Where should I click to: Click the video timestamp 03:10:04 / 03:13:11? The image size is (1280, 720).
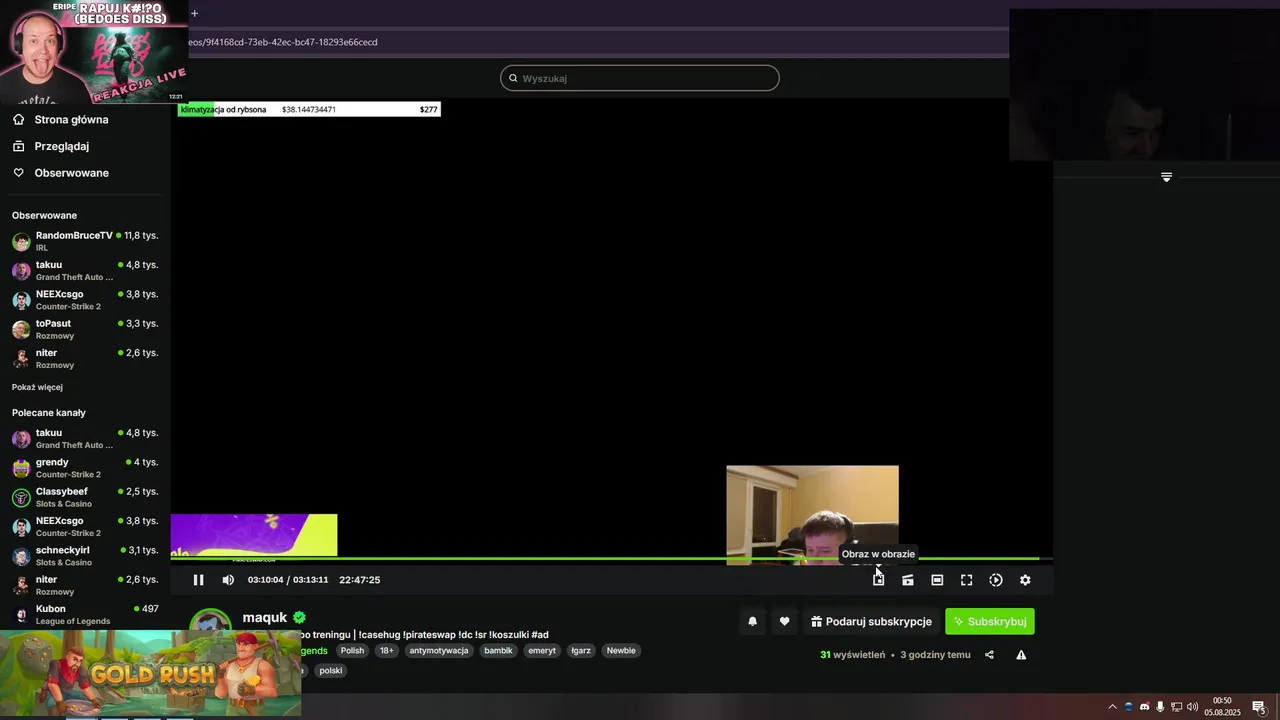coord(287,580)
